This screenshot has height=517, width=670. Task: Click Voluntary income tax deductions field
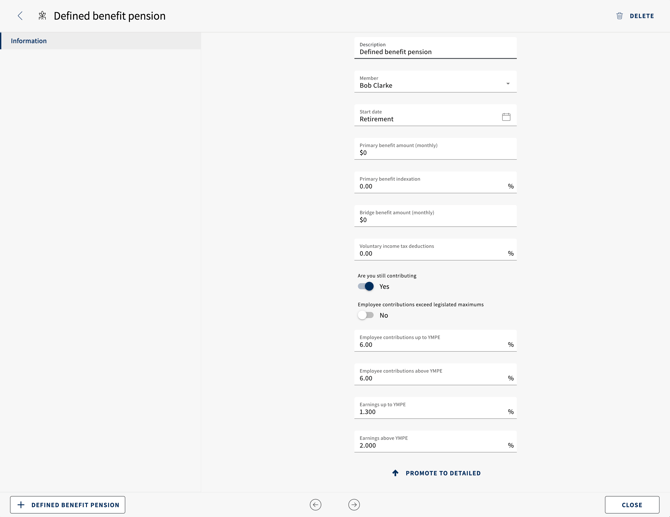coord(435,250)
